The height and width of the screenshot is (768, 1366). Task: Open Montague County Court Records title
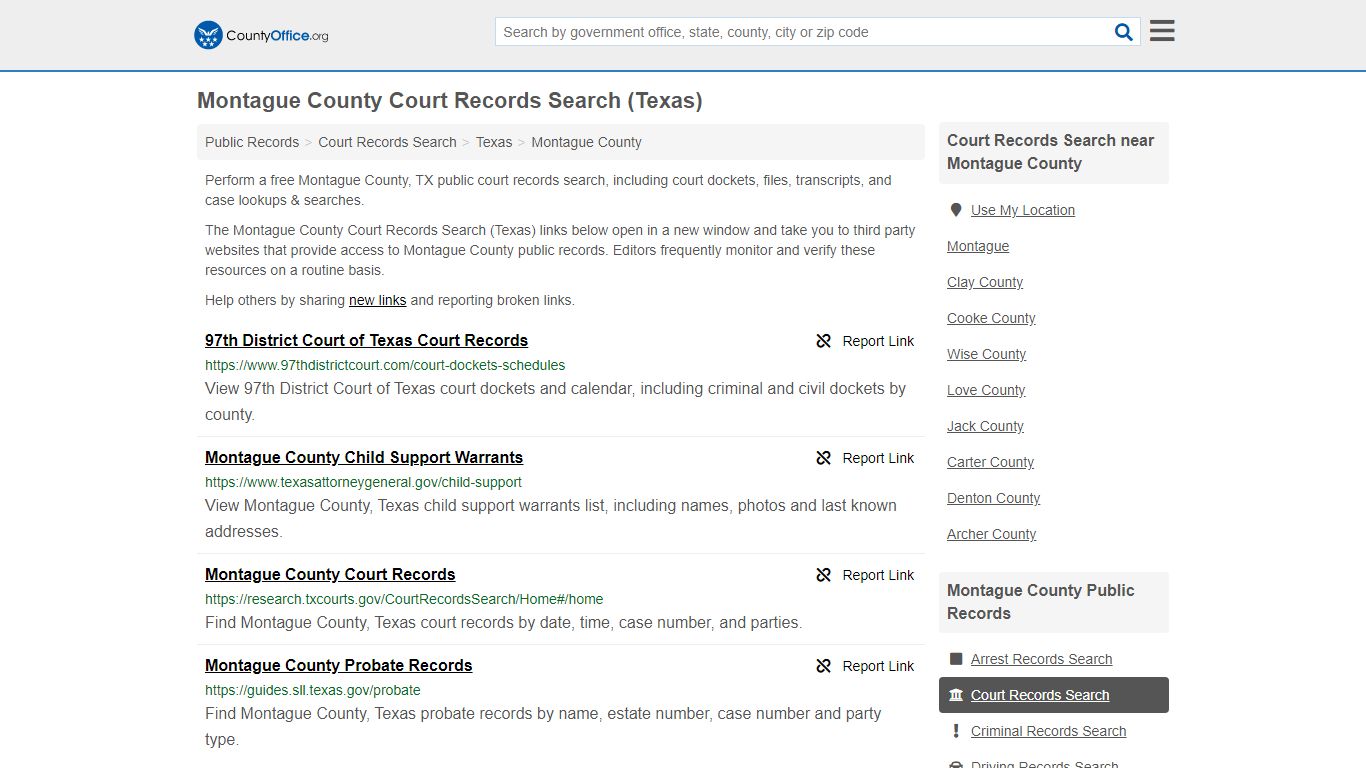[330, 574]
